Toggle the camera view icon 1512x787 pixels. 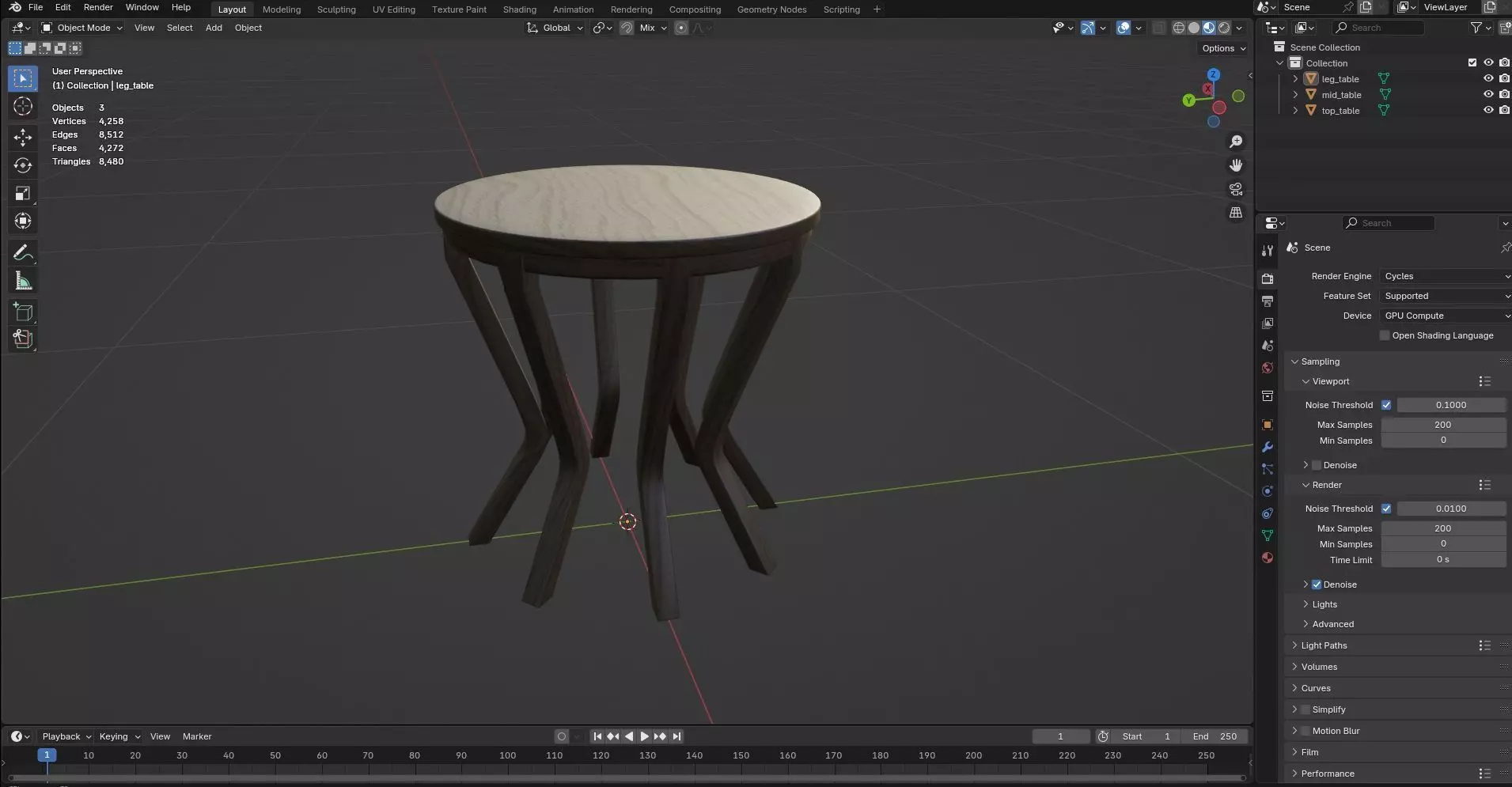pyautogui.click(x=1236, y=189)
